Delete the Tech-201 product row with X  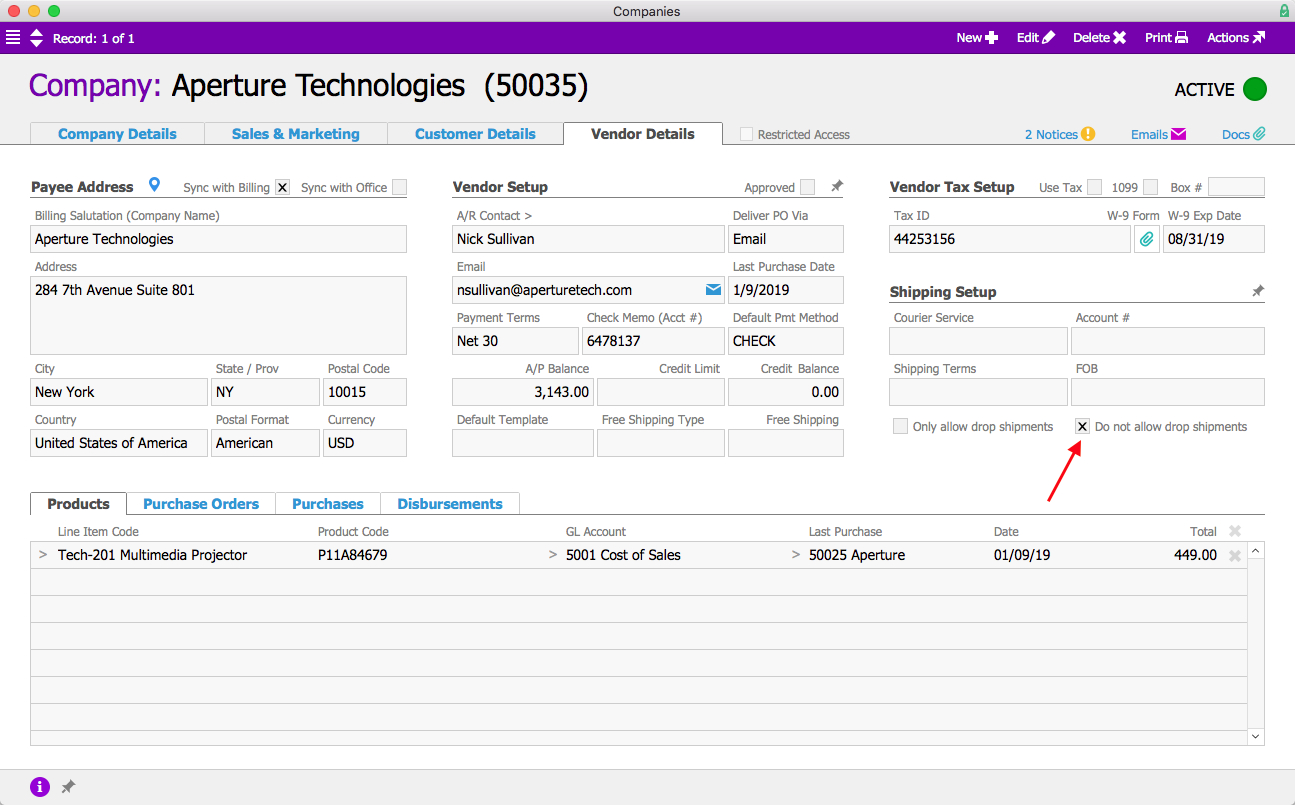pos(1235,556)
